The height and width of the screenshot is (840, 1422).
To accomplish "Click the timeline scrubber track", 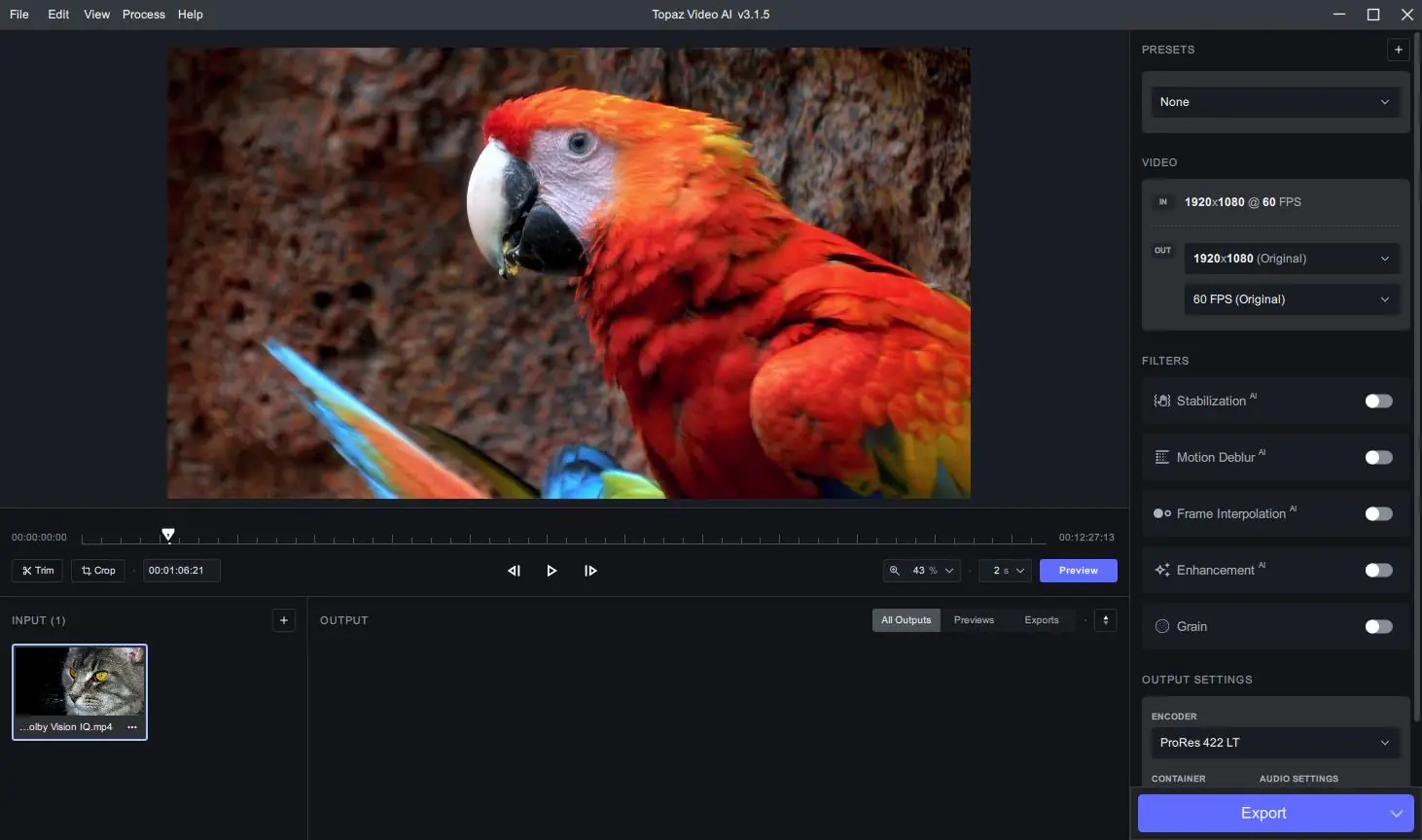I will pos(564,538).
